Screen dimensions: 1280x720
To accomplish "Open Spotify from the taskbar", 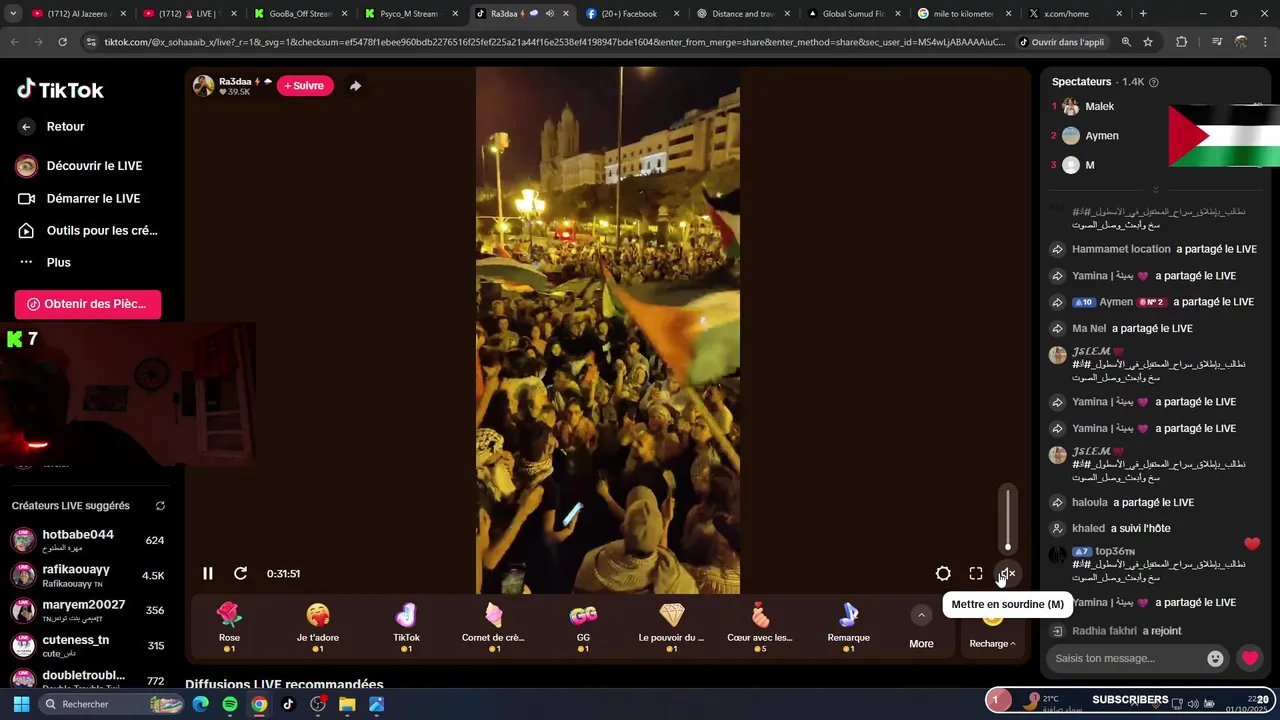I will [230, 704].
